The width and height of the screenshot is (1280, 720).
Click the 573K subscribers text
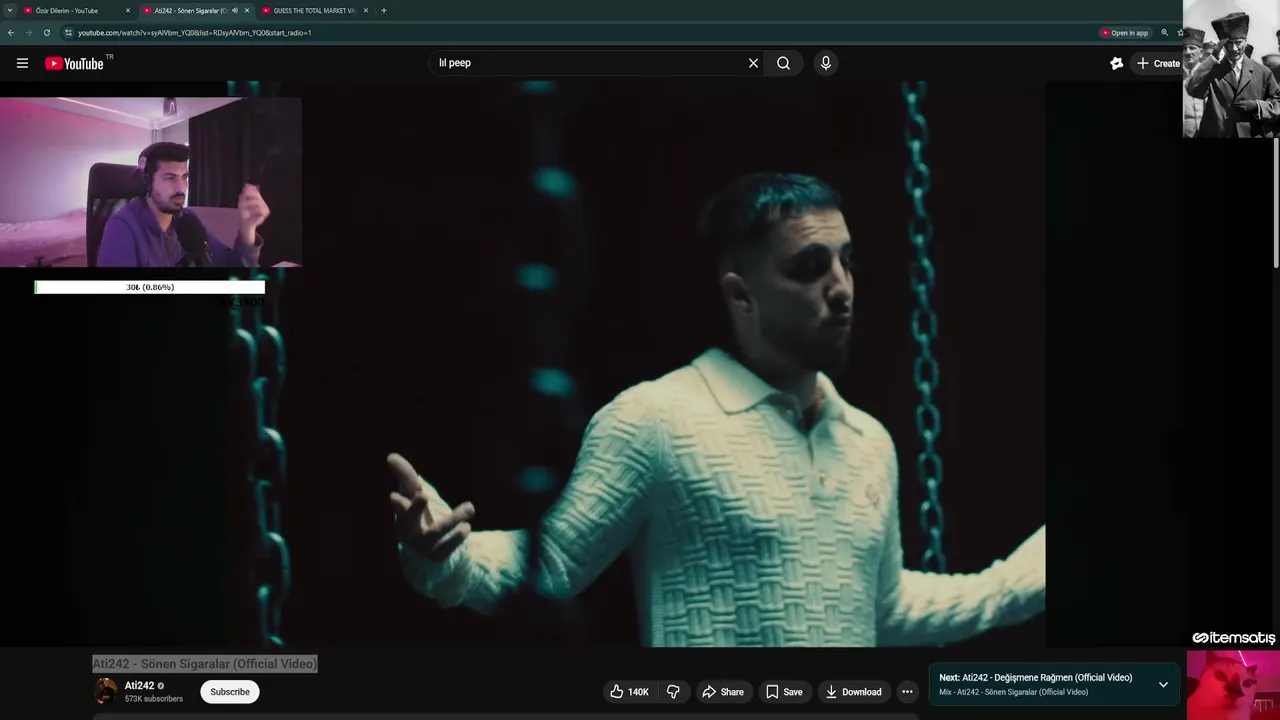tap(154, 699)
